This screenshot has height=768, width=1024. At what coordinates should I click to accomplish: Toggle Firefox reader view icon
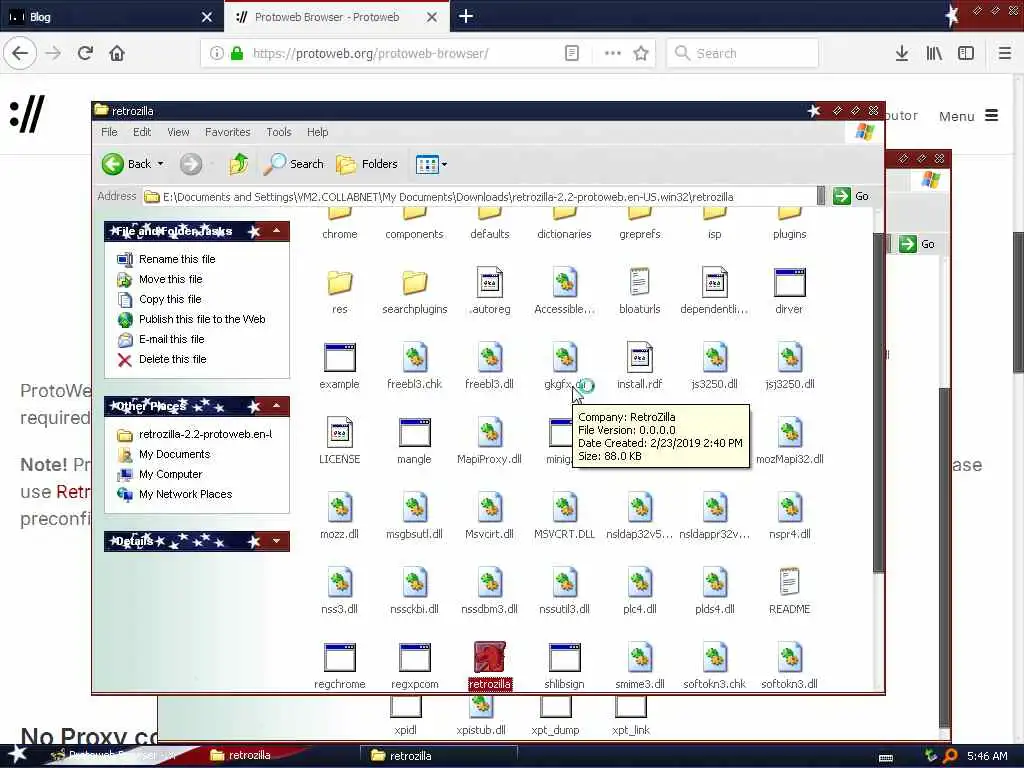(x=571, y=53)
